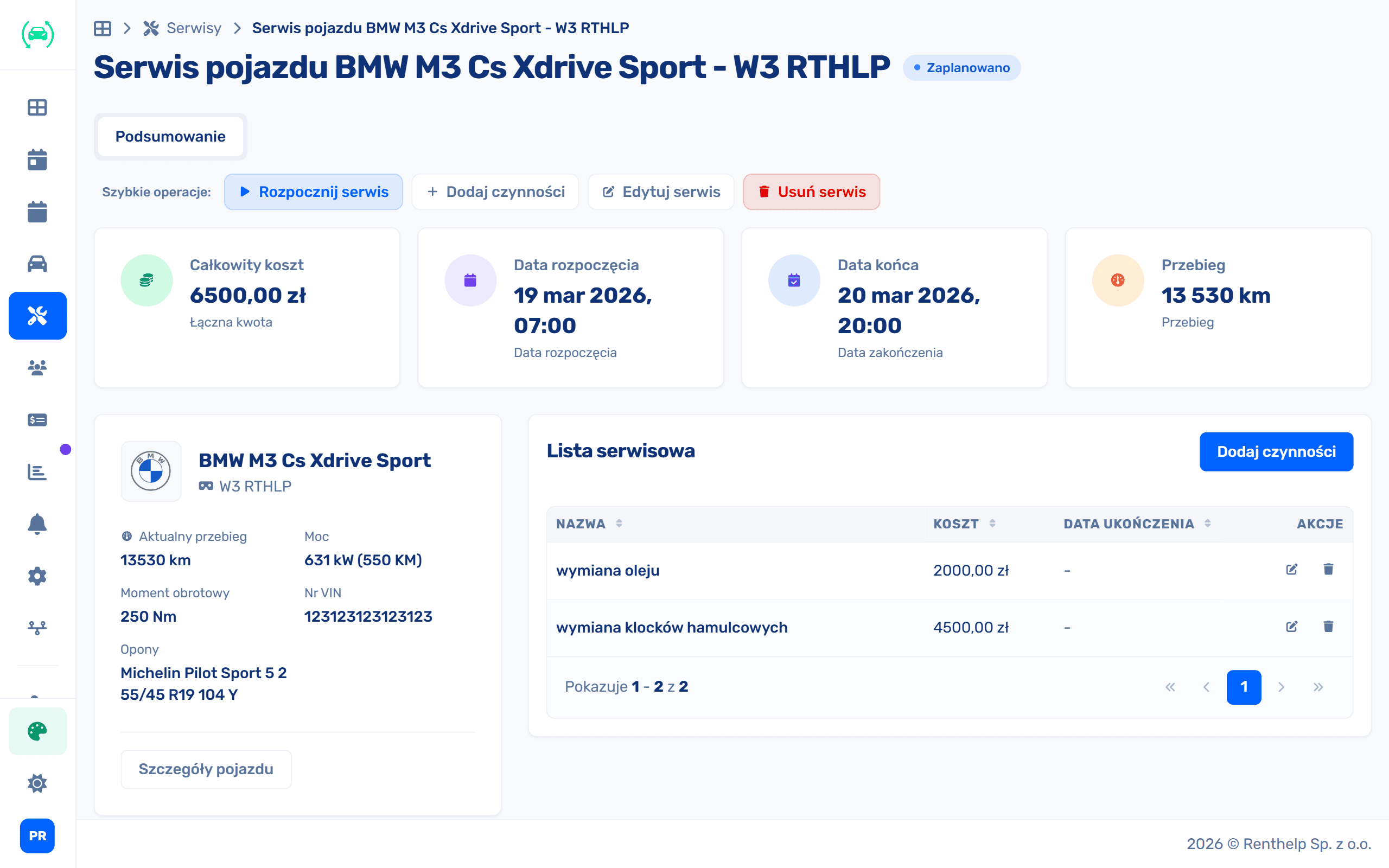Screen dimensions: 1389x868
Task: Click the Aktualny przebieg value 13530 km
Action: click(156, 560)
